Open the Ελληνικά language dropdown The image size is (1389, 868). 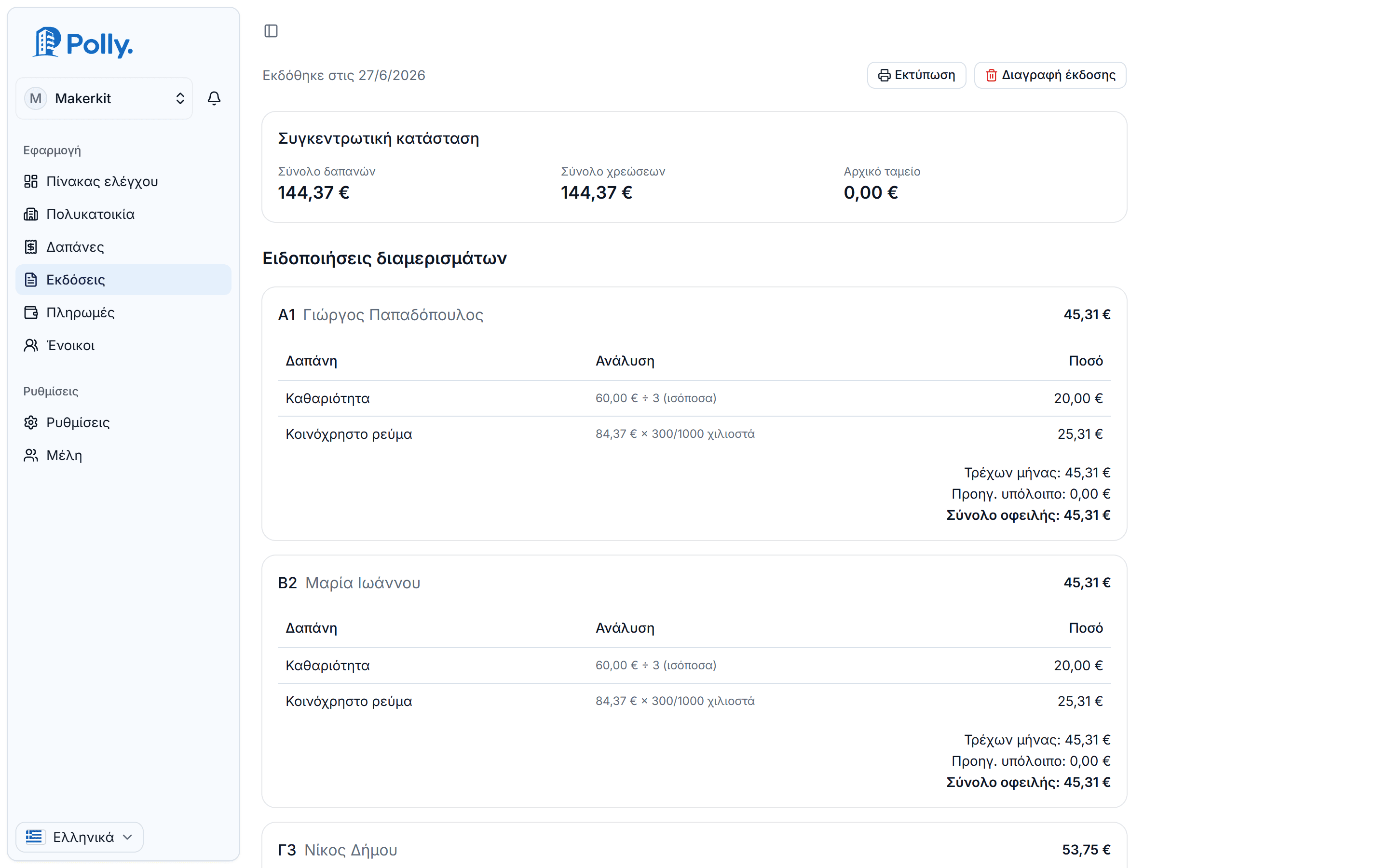[79, 837]
